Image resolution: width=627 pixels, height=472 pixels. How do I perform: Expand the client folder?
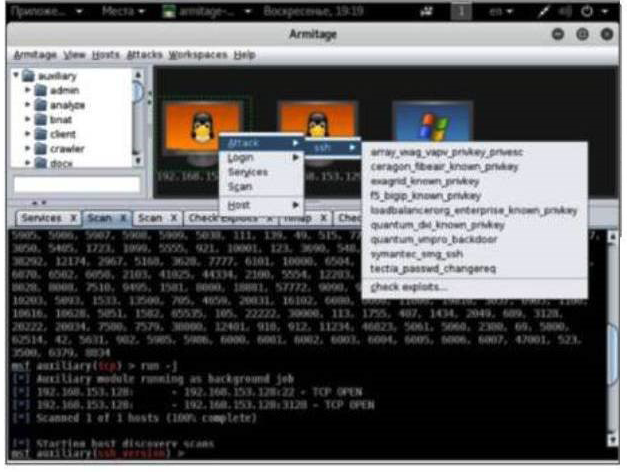[28, 134]
